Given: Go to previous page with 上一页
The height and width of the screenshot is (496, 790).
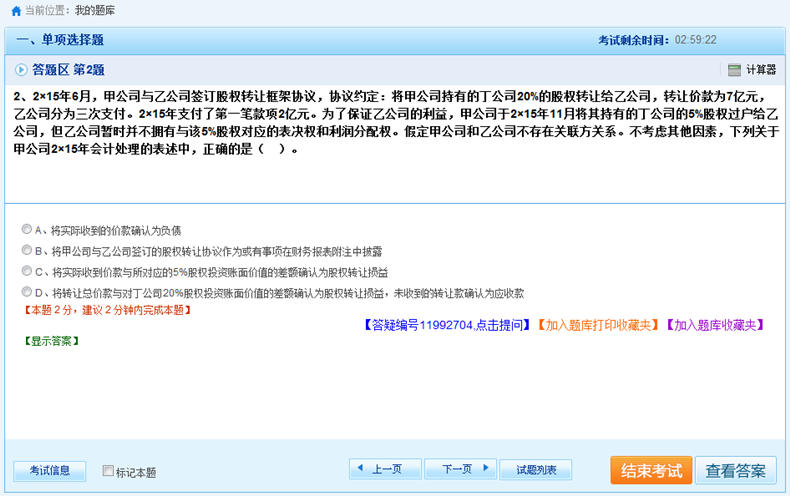Looking at the screenshot, I should (x=385, y=469).
